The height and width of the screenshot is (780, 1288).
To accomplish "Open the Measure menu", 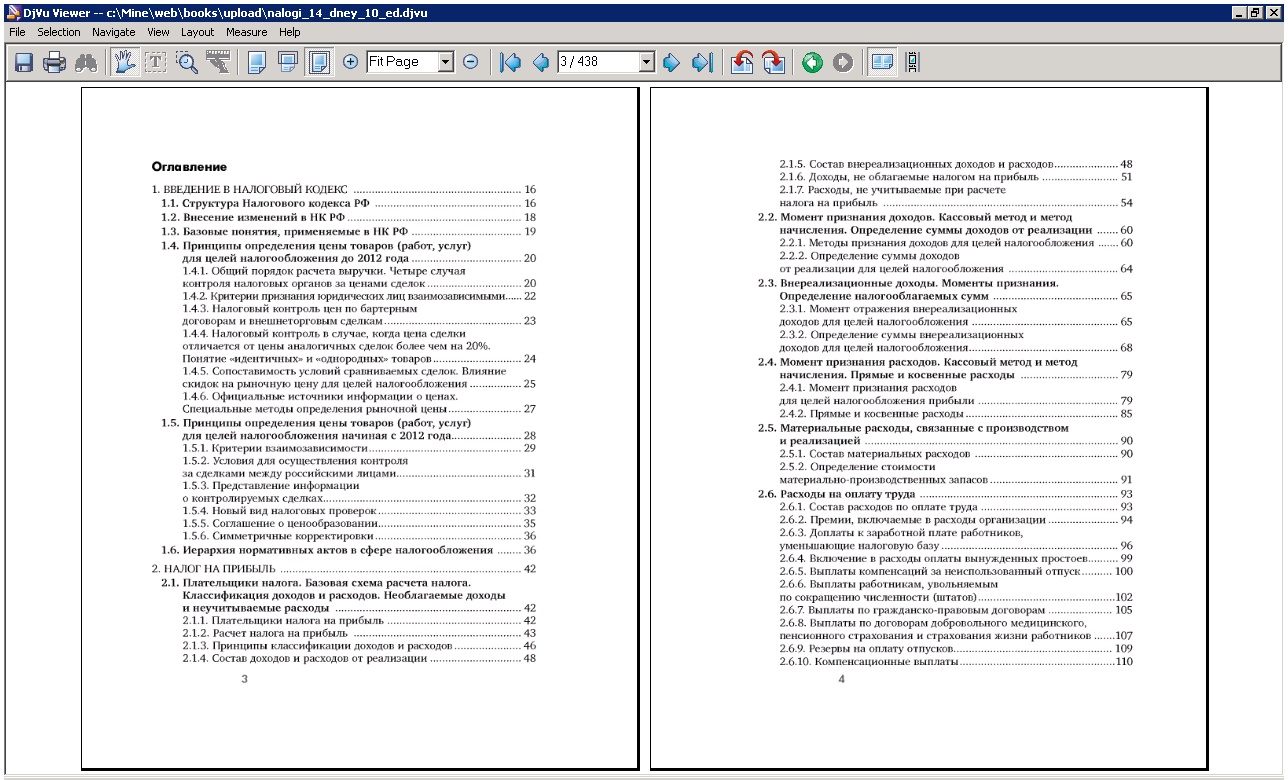I will [246, 32].
